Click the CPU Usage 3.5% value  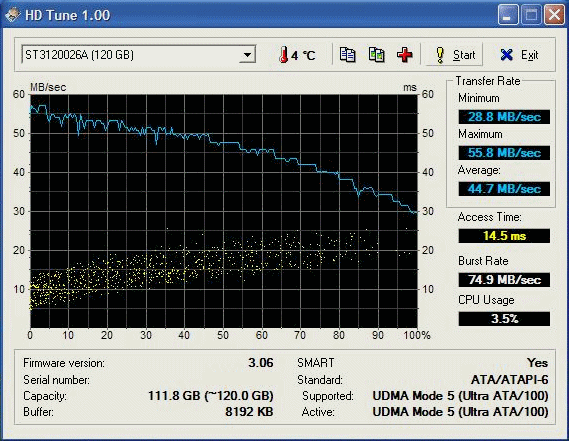tap(504, 319)
